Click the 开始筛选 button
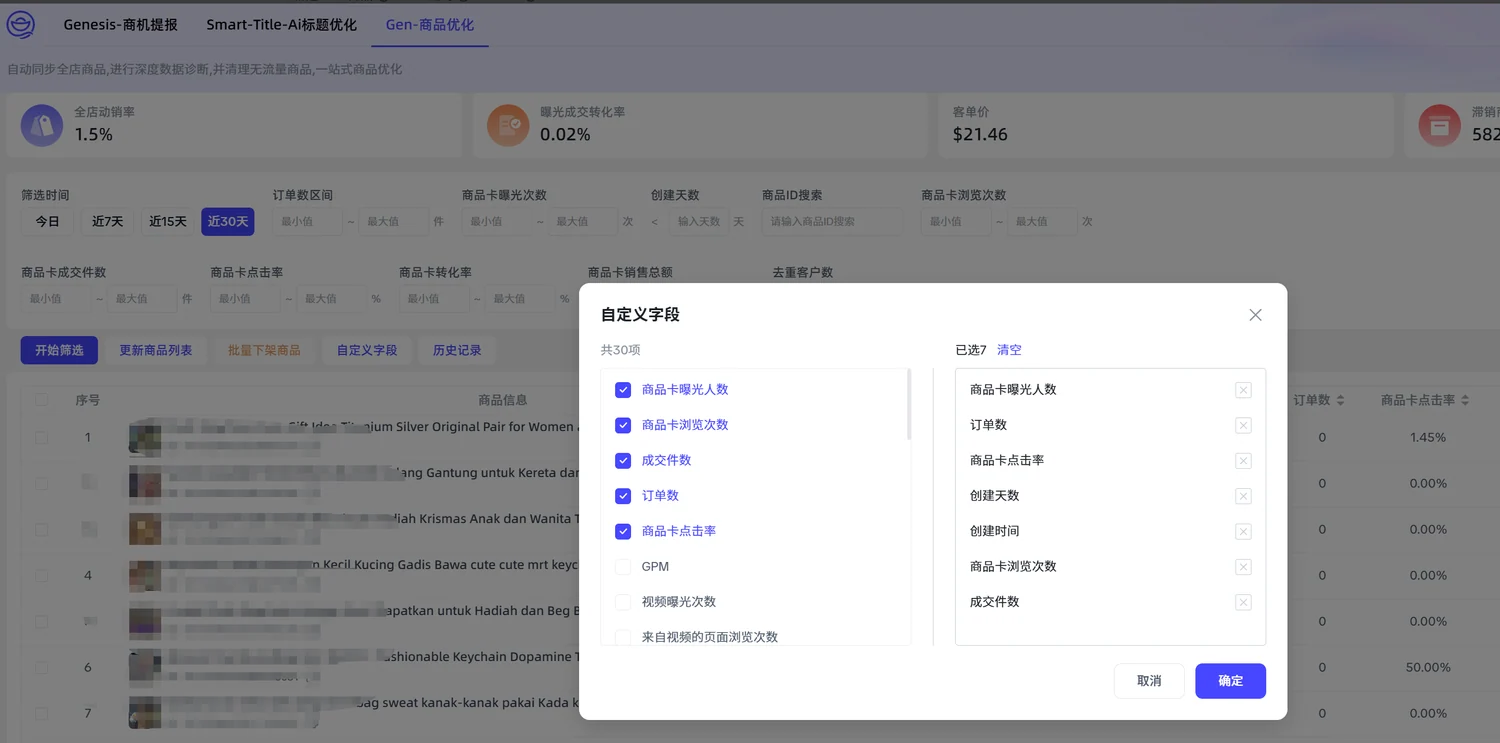Screen dimensions: 1500x743 (59, 350)
